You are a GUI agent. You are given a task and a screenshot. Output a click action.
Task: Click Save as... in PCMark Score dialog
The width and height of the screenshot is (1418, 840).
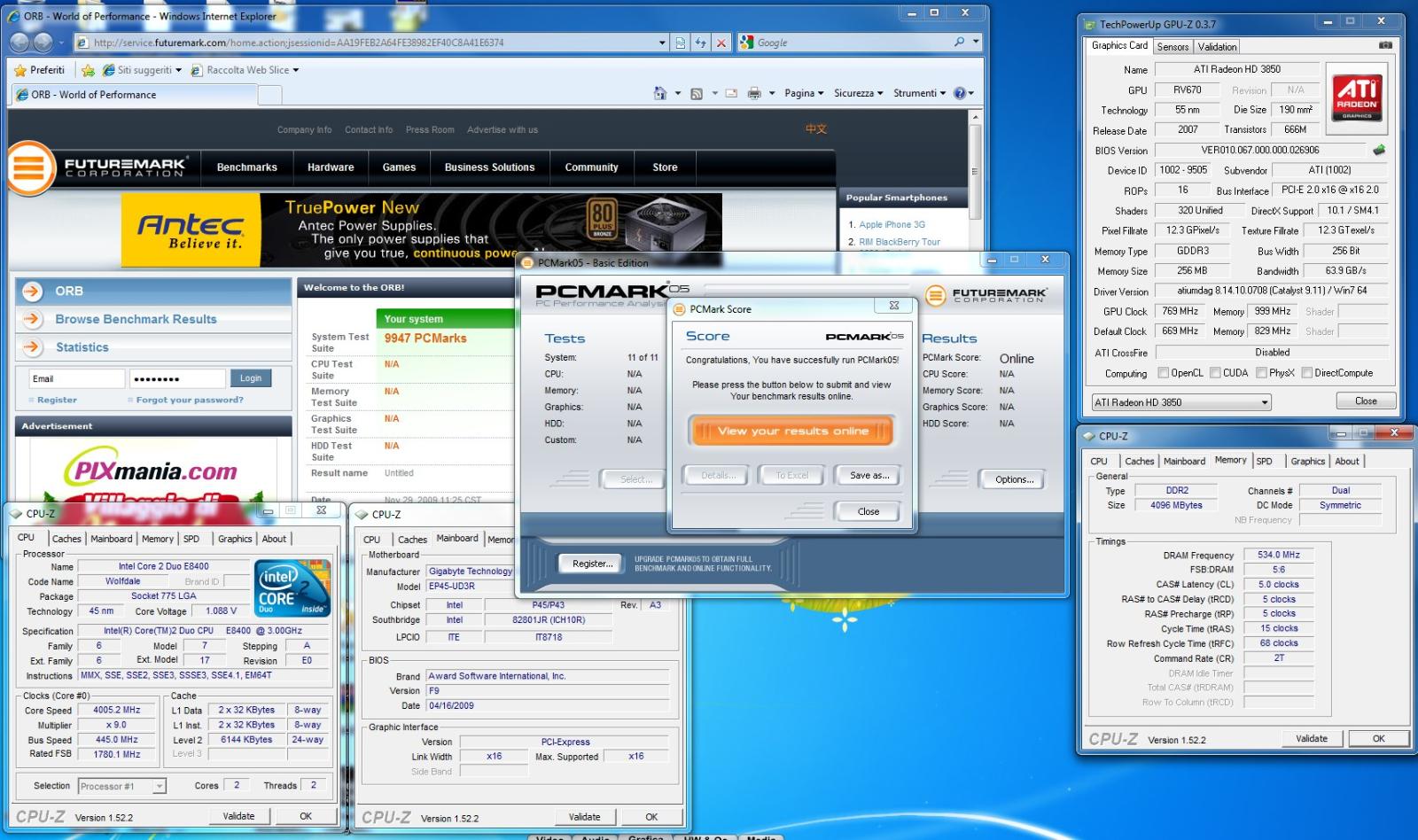(x=869, y=475)
